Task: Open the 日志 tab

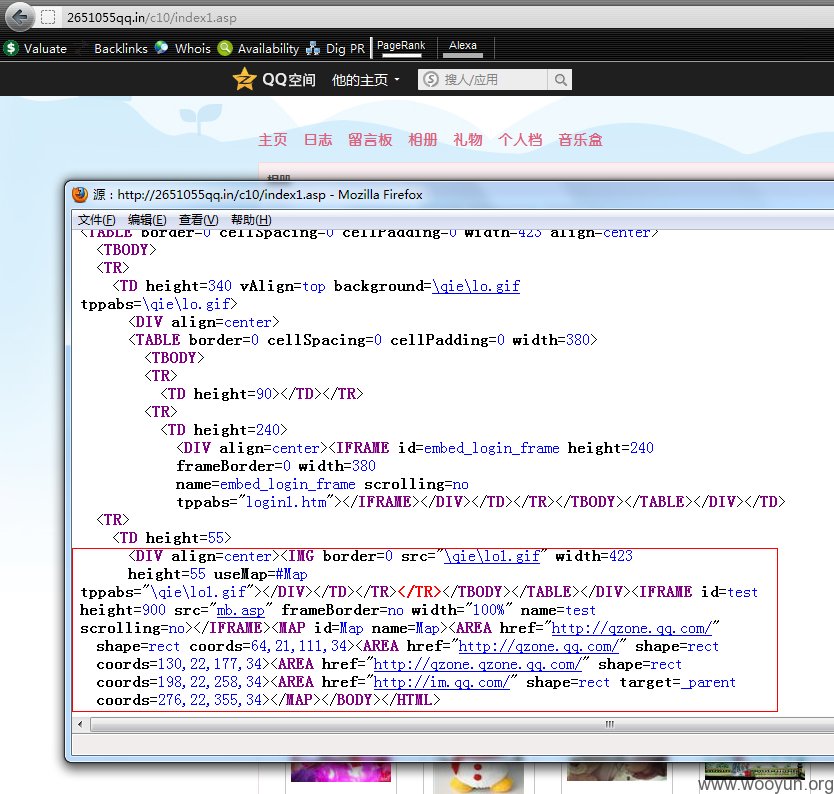Action: [x=318, y=140]
